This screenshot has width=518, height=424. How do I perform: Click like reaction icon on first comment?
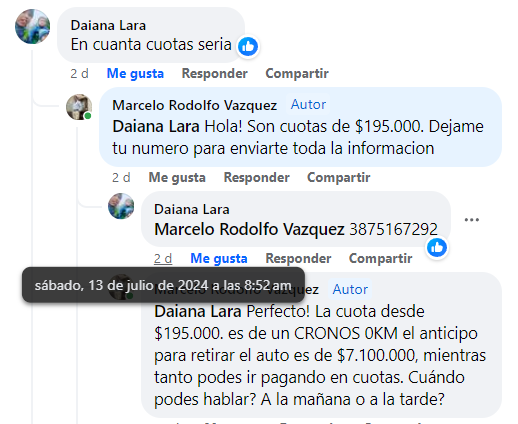point(248,46)
